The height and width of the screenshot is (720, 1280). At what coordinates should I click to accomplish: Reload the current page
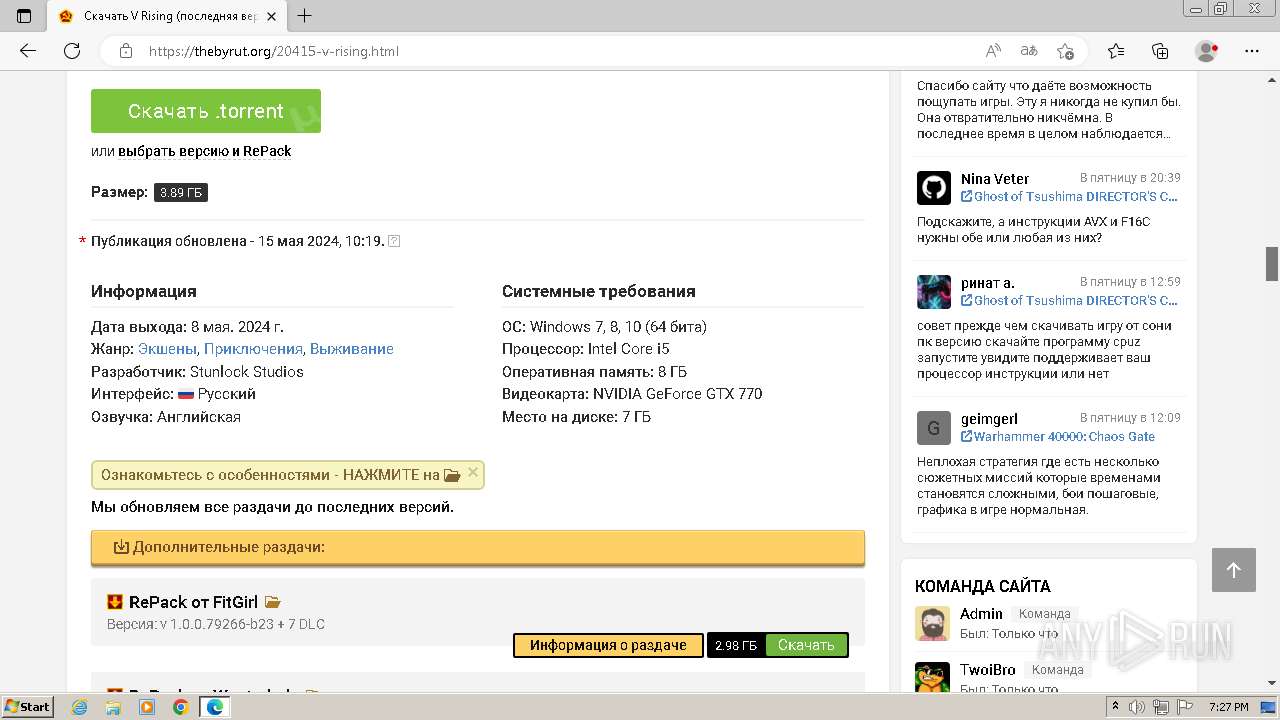[x=72, y=51]
